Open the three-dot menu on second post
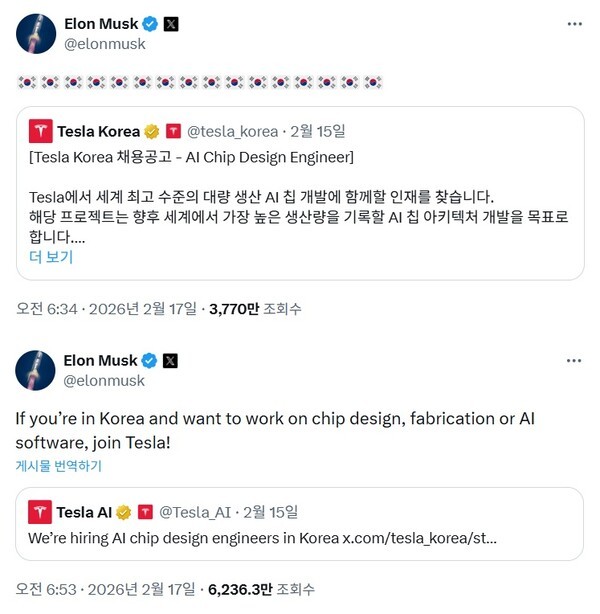 574,360
